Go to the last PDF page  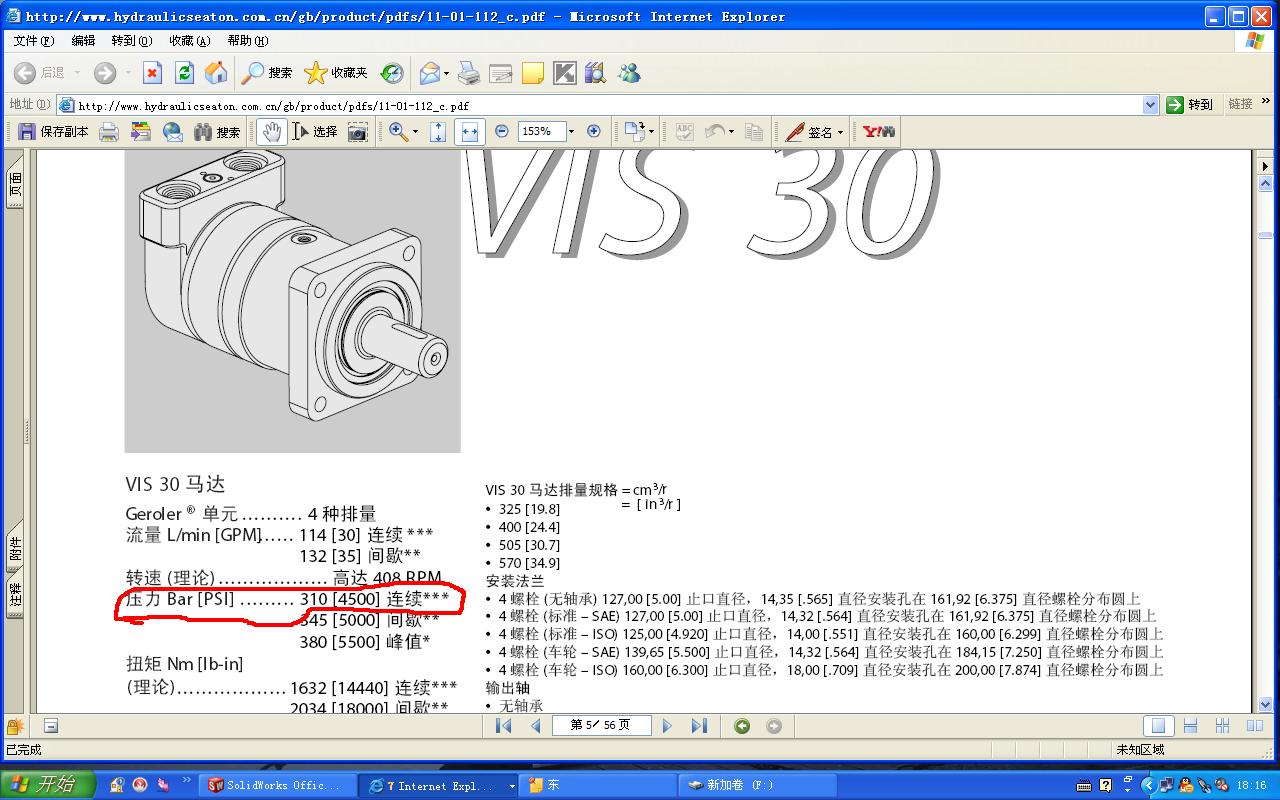pyautogui.click(x=699, y=726)
